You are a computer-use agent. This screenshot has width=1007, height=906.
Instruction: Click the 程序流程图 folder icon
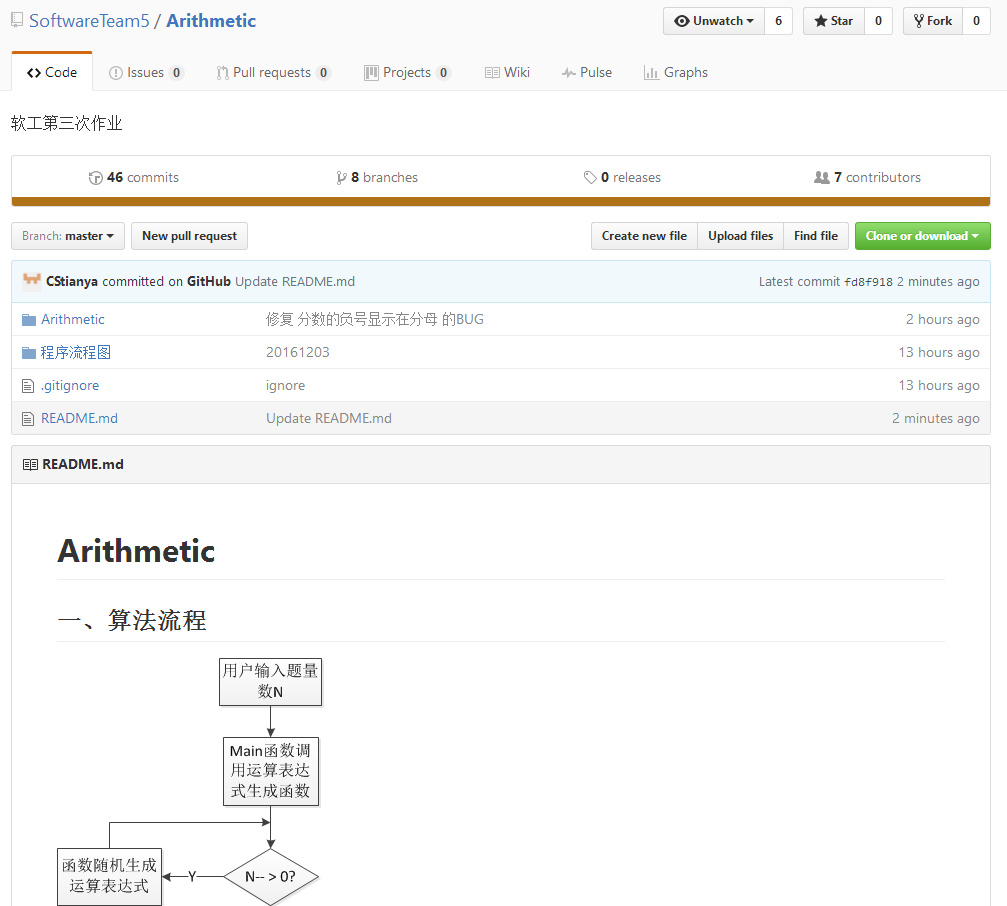tap(29, 353)
